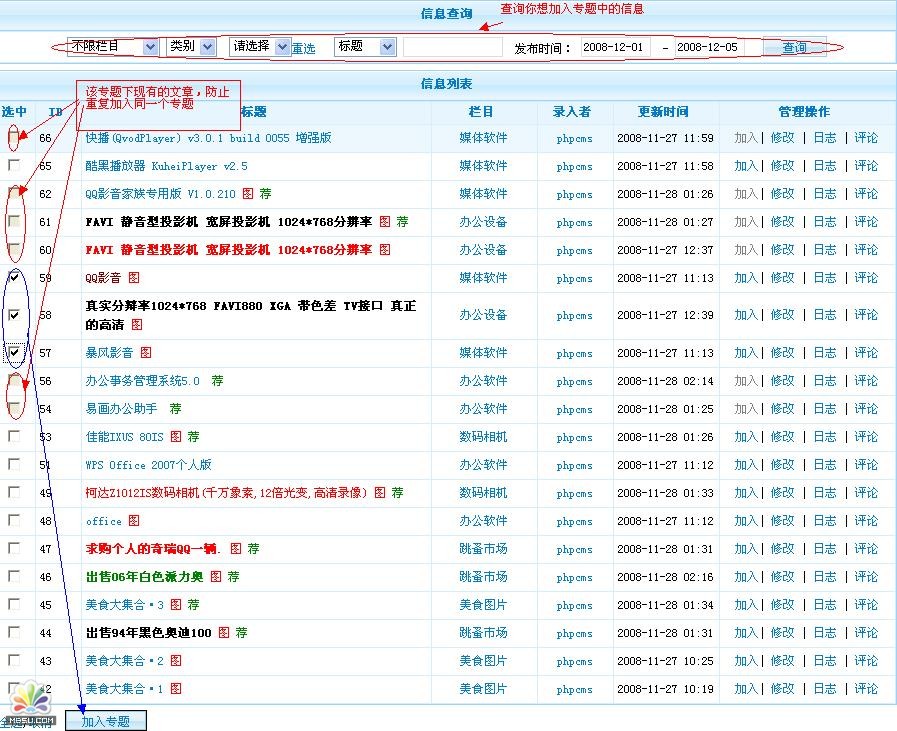Viewport: 897px width, 731px height.
Task: Click the 更新时间 column header
Action: pyautogui.click(x=664, y=112)
